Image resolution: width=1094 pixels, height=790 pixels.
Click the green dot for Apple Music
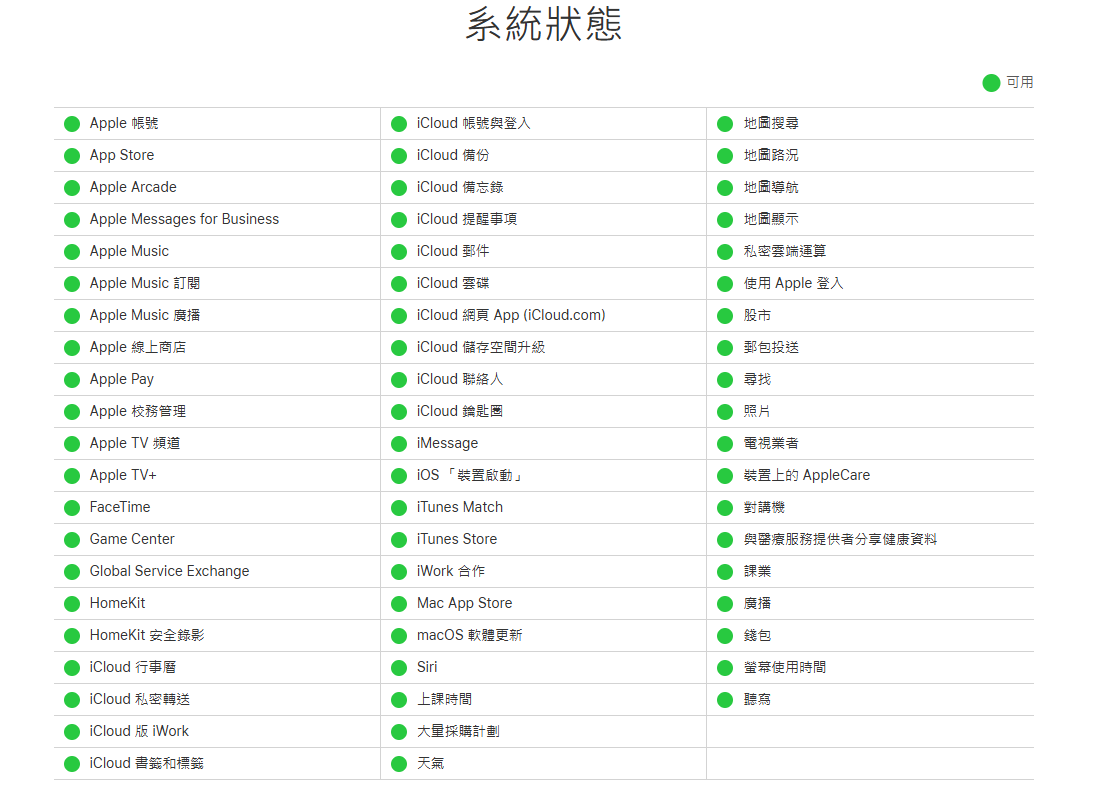[x=72, y=252]
